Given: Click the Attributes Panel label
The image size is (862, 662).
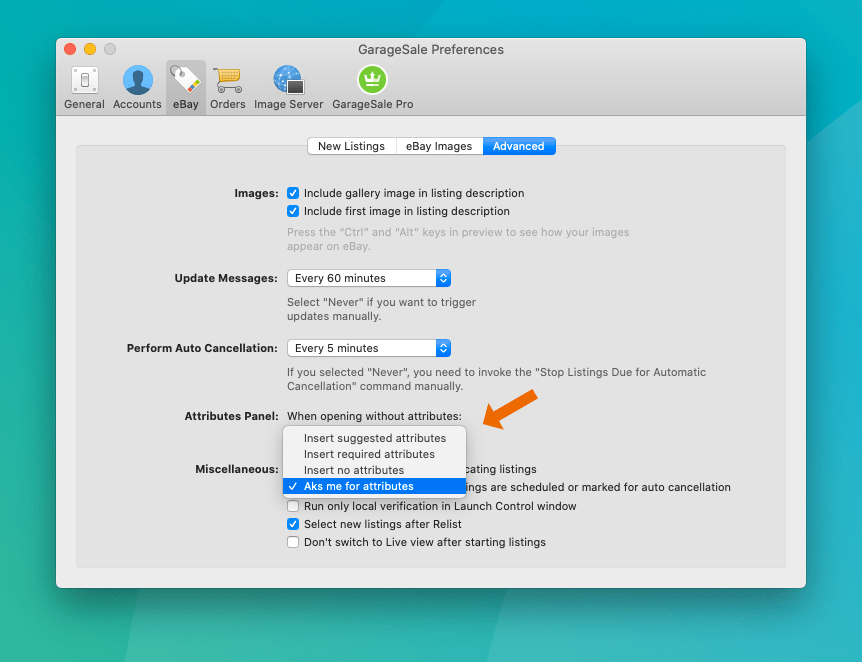Looking at the screenshot, I should point(231,416).
